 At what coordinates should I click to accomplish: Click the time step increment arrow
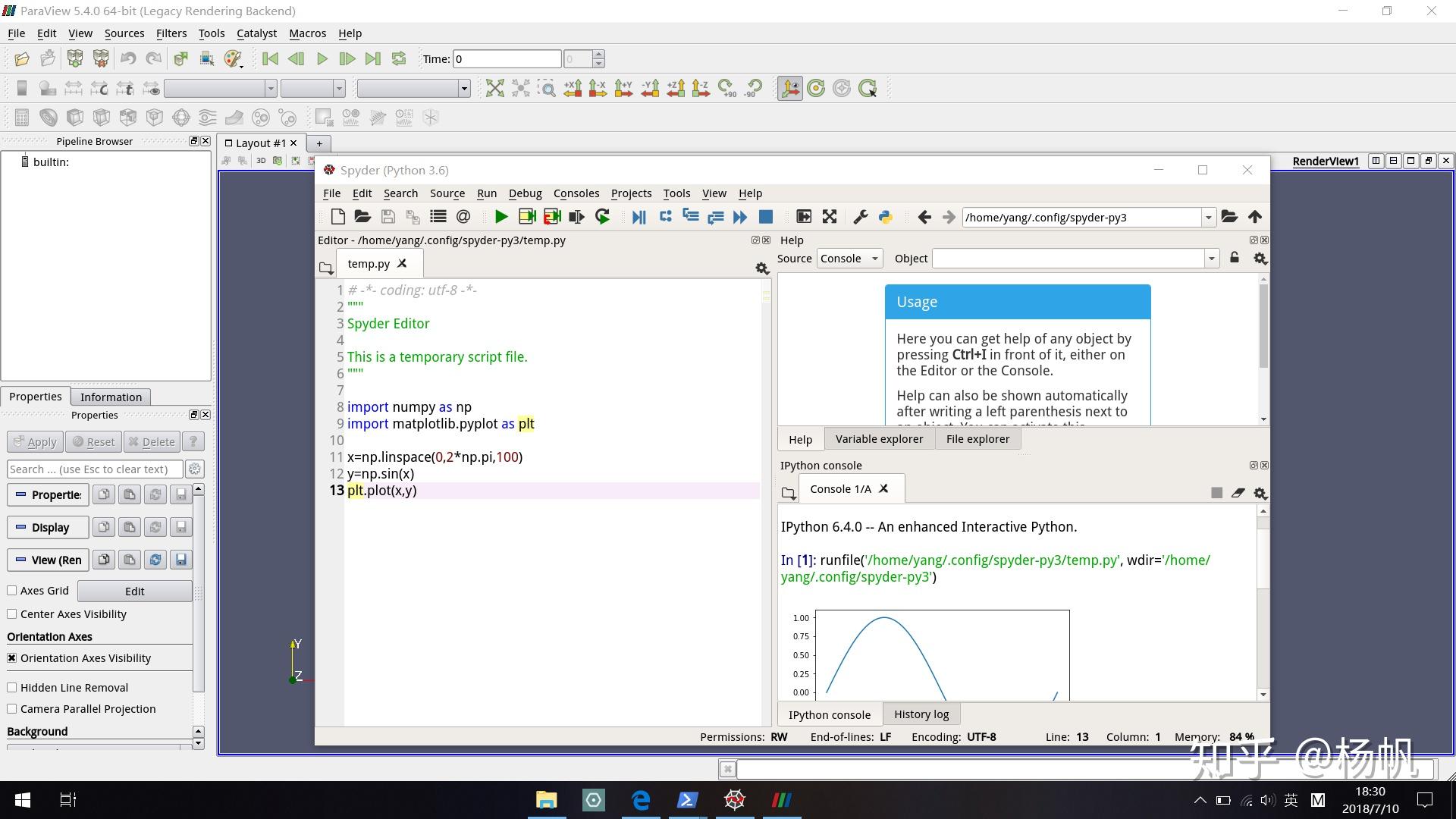tap(599, 54)
